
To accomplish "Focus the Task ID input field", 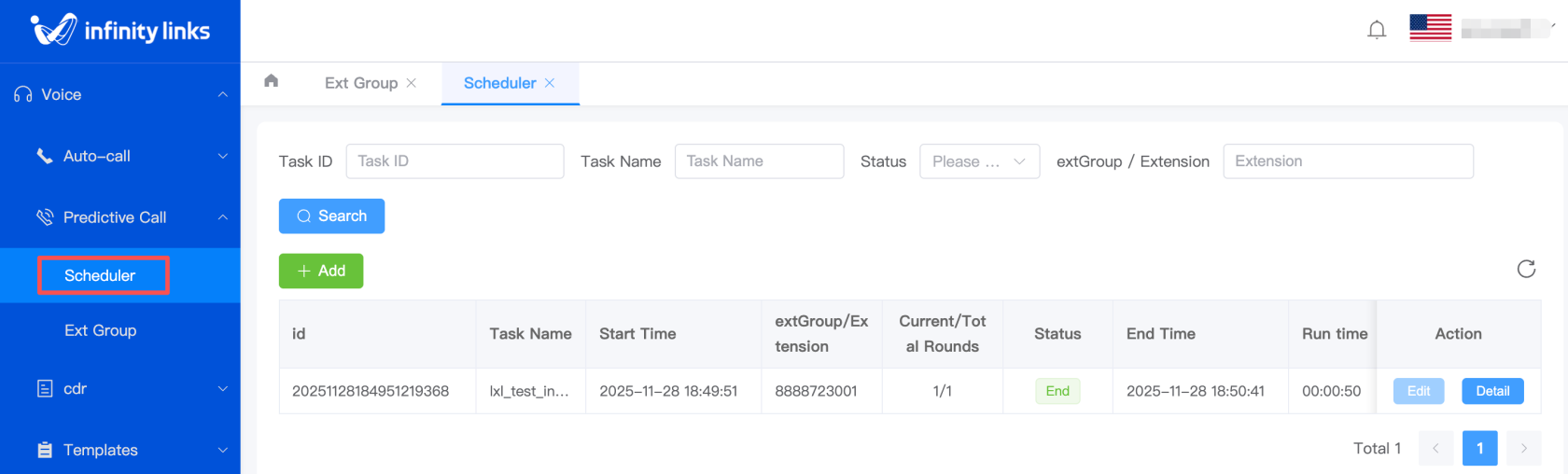I will click(x=455, y=161).
